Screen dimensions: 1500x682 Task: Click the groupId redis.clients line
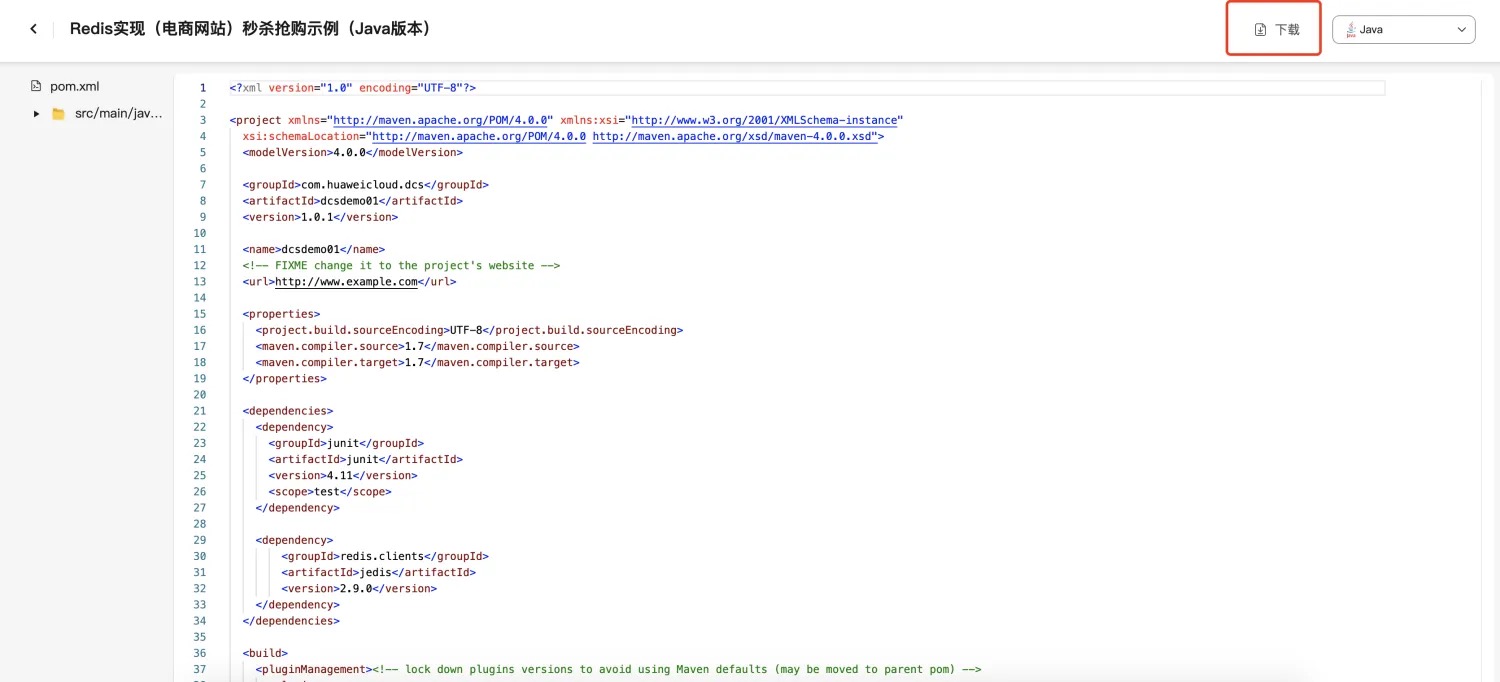(385, 556)
